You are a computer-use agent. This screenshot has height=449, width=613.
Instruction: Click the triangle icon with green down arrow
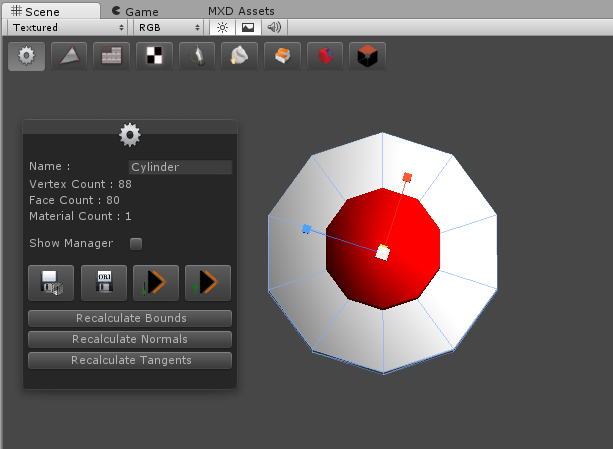pos(156,283)
